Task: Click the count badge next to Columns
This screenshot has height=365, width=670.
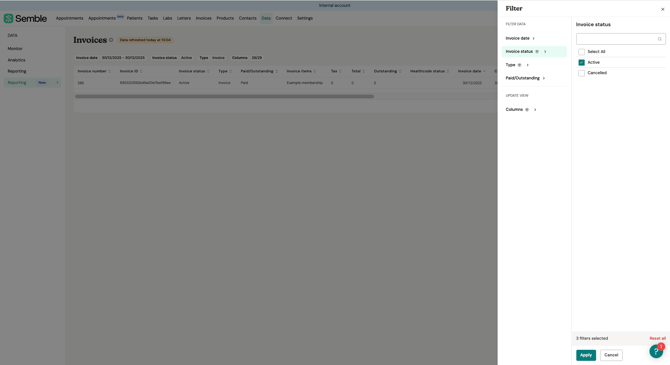Action: 527,110
